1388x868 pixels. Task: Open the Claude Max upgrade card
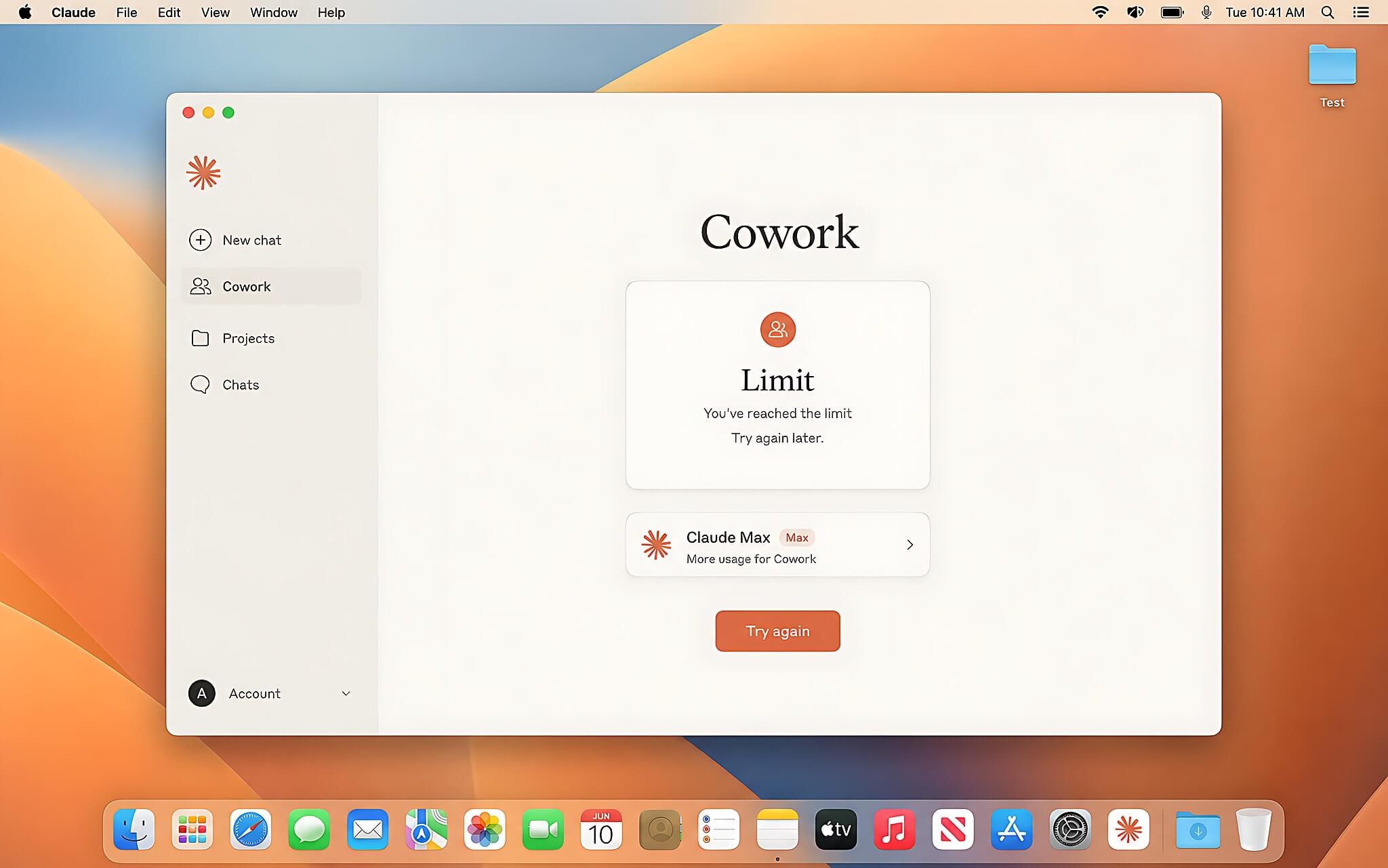point(777,544)
